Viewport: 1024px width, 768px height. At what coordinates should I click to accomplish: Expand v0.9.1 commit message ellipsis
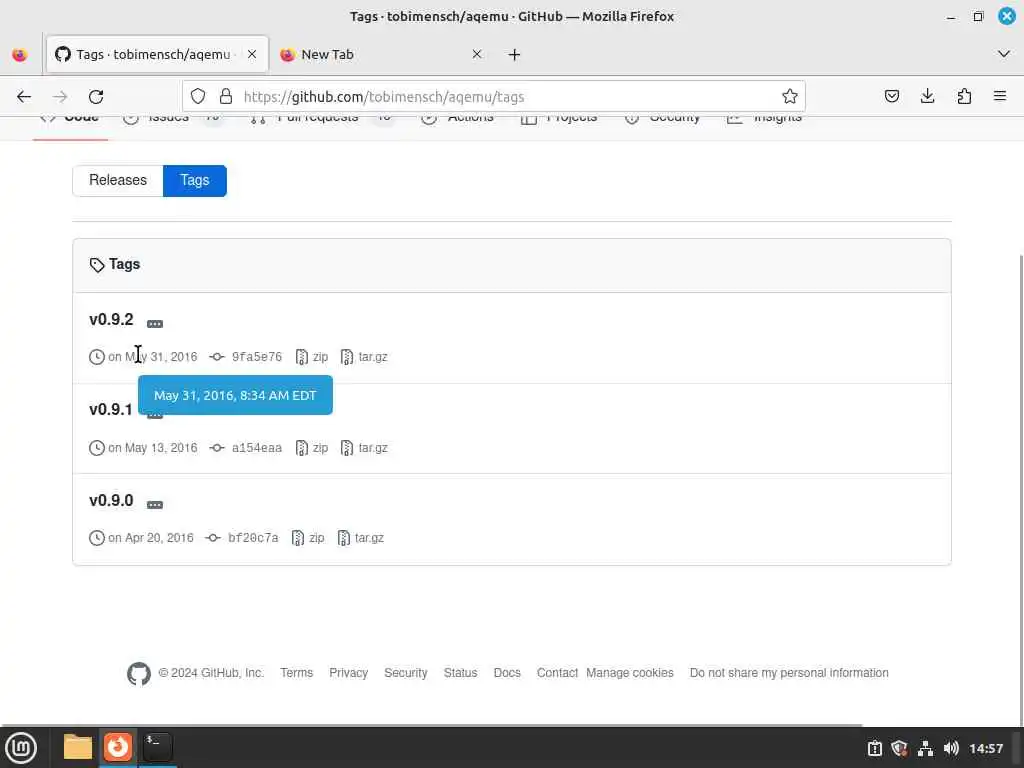155,415
